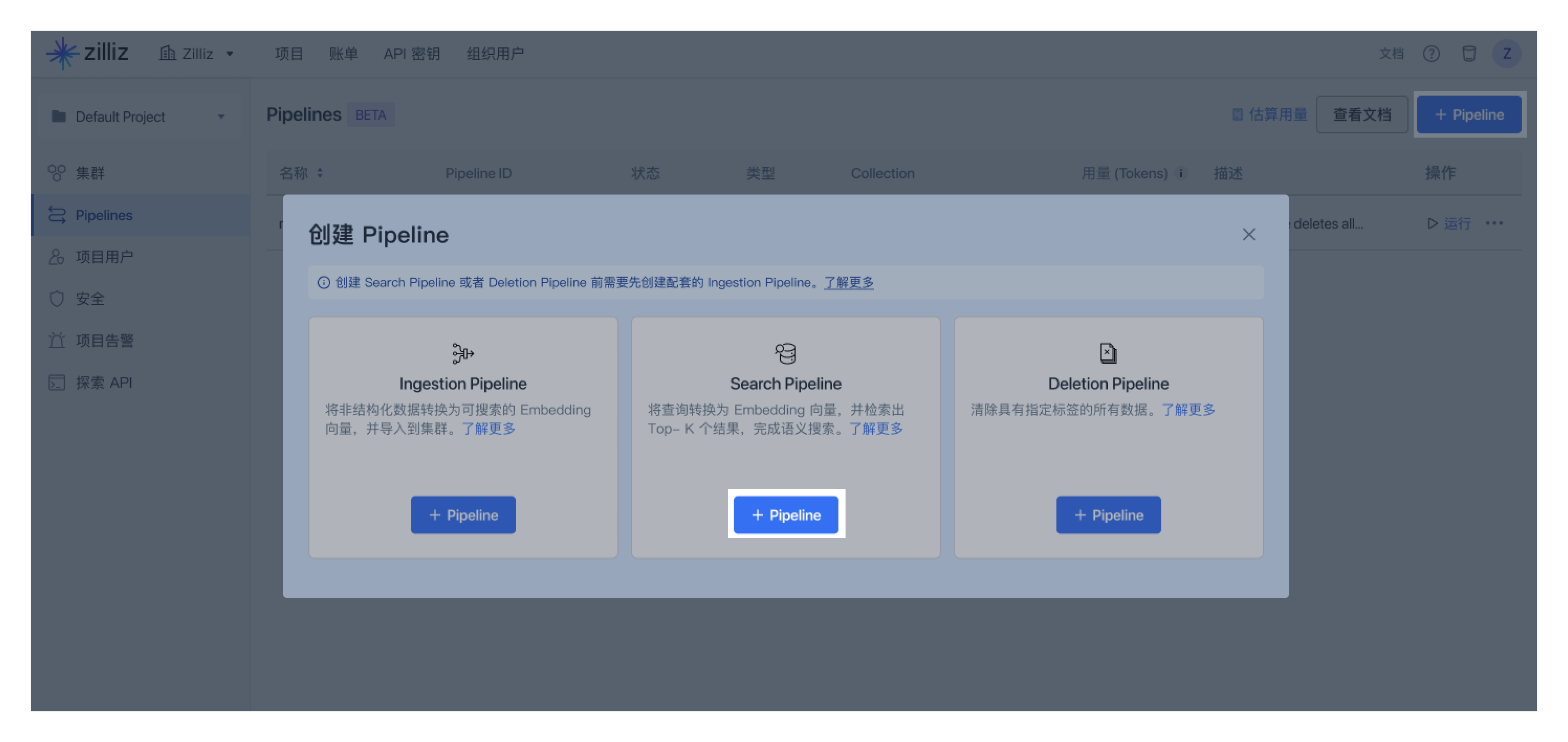Click the 类型 column header
This screenshot has height=742, width=1568.
click(x=760, y=173)
